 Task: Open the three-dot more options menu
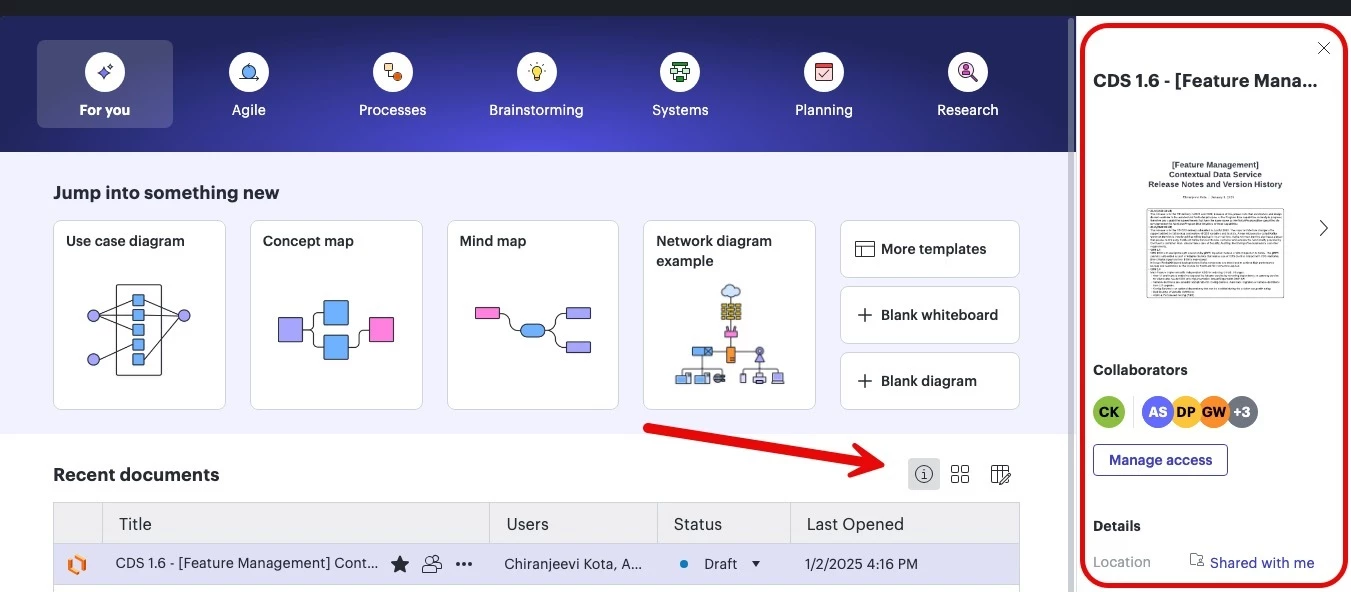click(464, 564)
